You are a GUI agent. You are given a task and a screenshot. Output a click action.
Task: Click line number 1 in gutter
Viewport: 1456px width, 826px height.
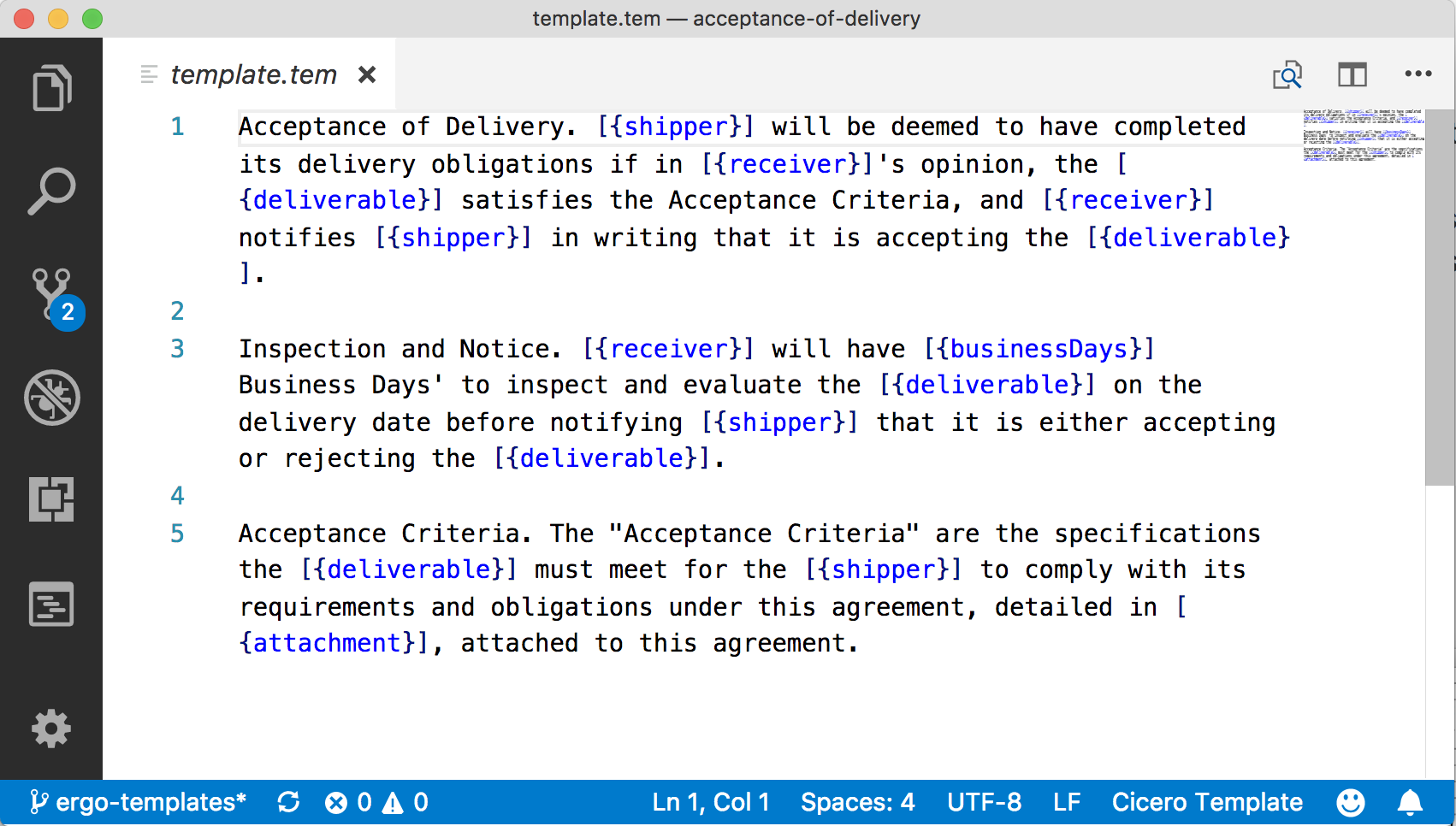[177, 127]
